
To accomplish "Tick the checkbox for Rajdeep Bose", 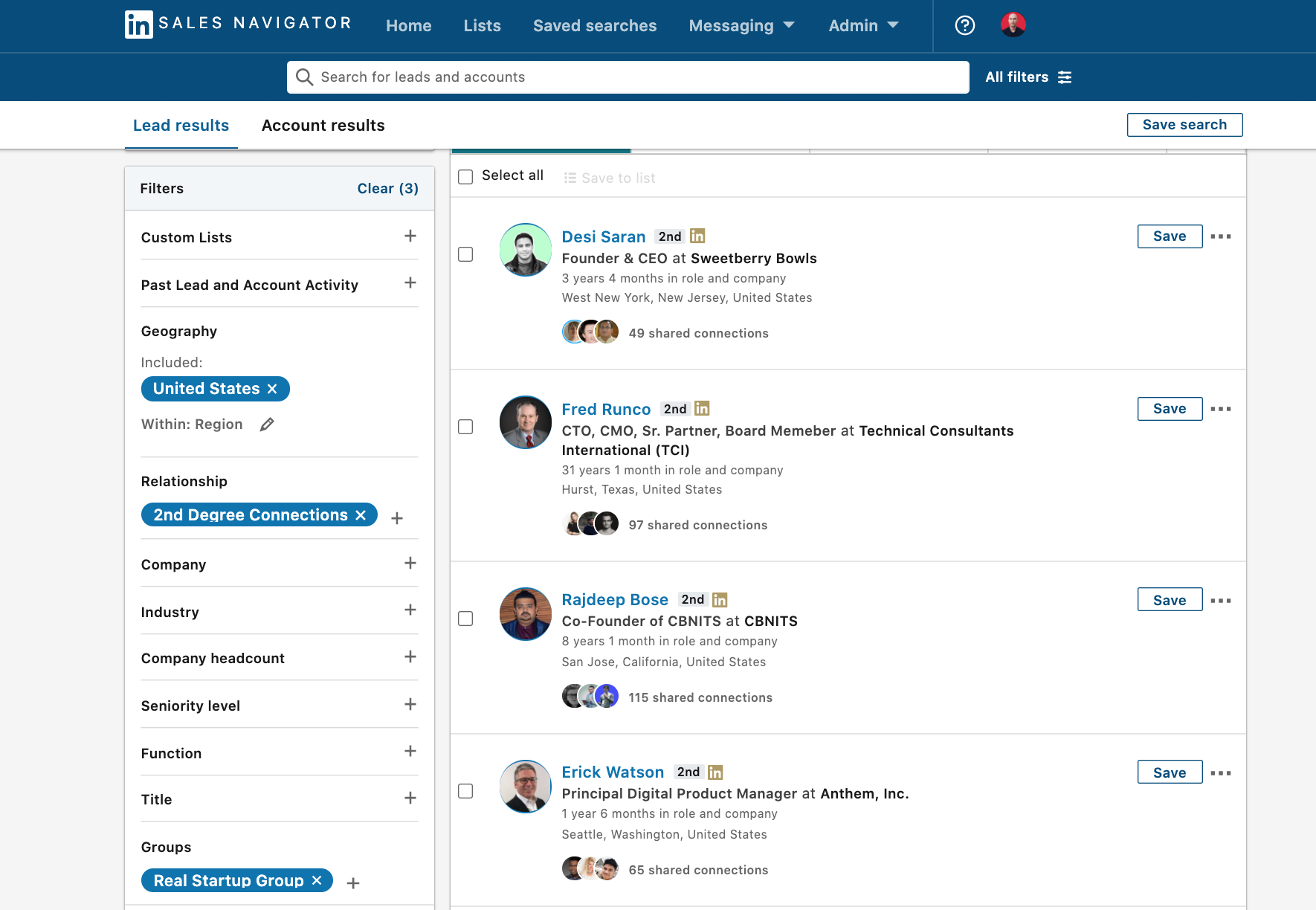I will (x=465, y=619).
